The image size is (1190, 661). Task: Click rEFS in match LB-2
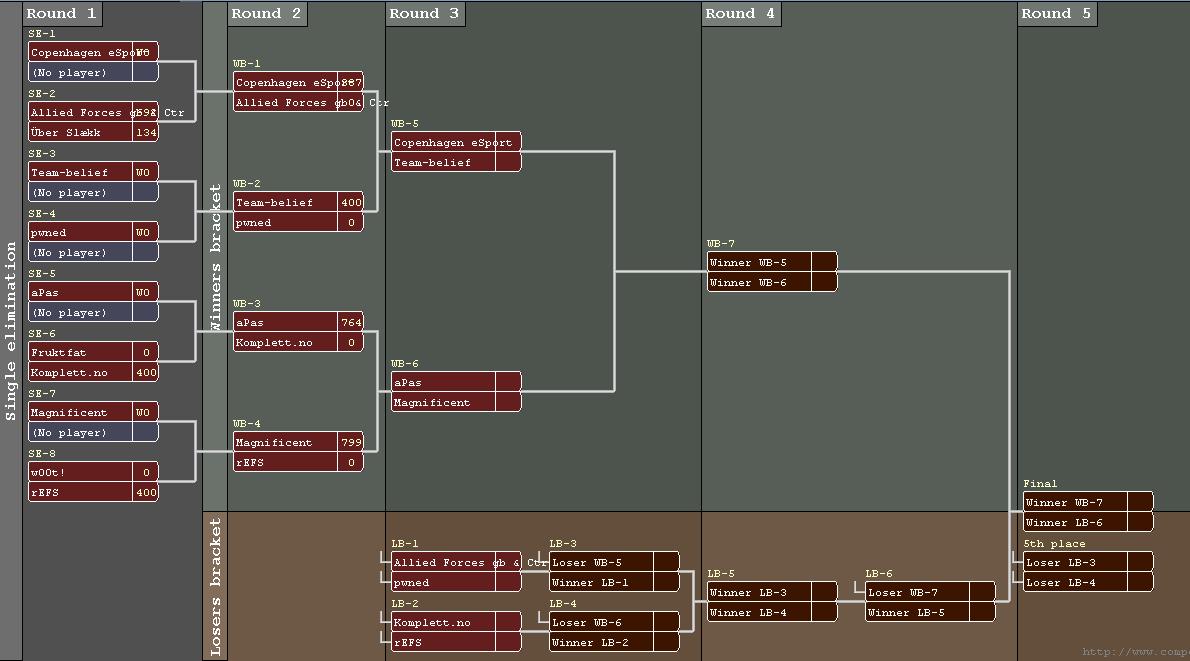point(456,641)
